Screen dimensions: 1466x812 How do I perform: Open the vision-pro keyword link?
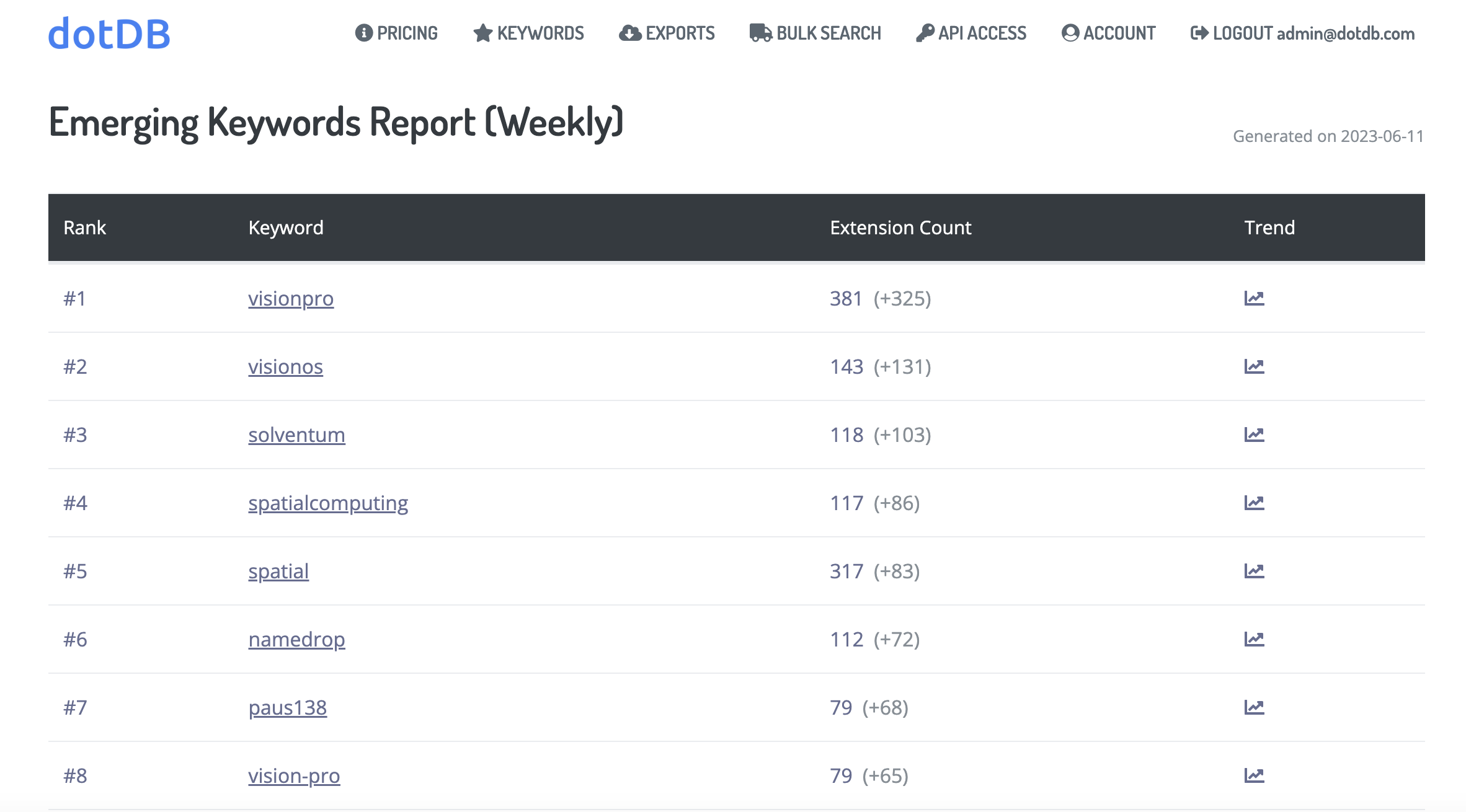294,776
